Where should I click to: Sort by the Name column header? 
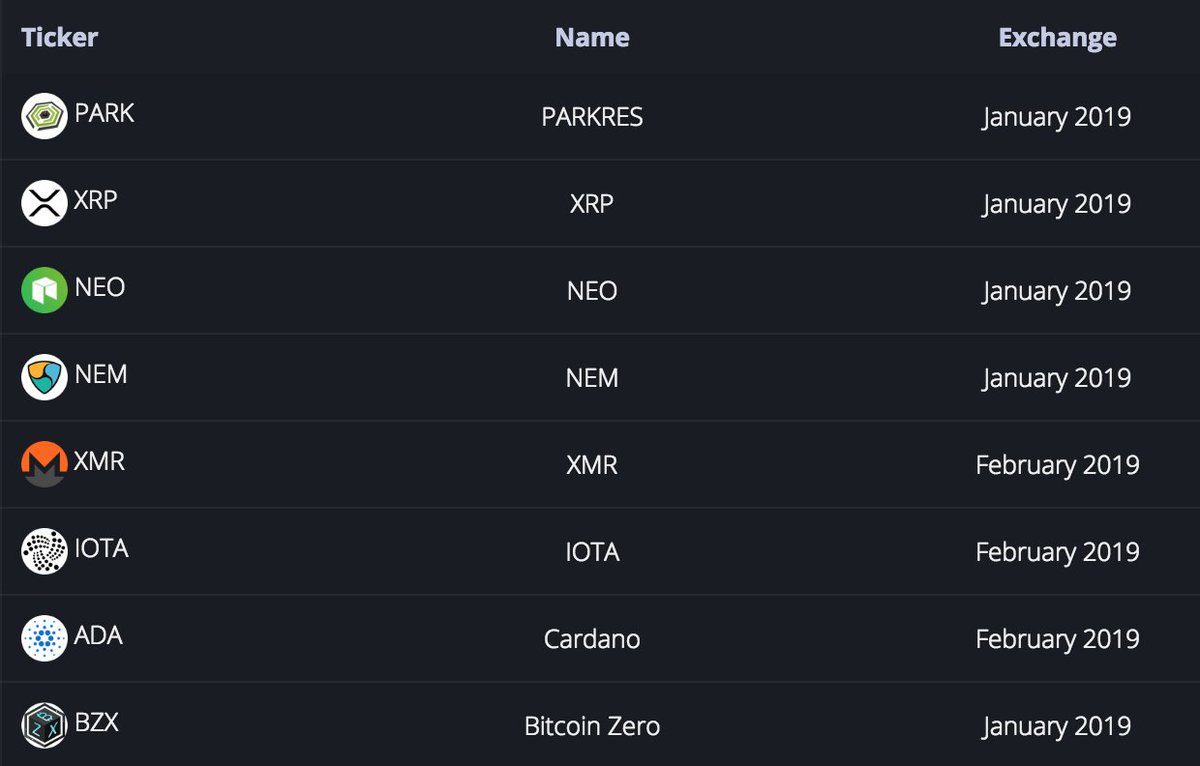[592, 38]
